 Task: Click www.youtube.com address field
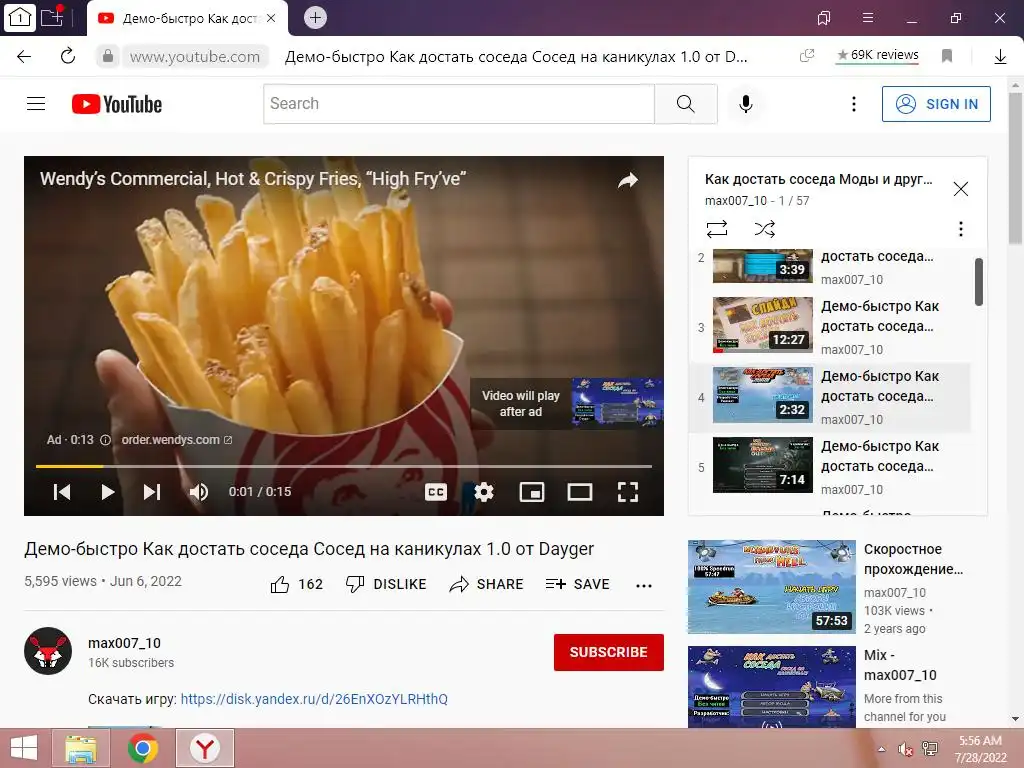pos(195,57)
